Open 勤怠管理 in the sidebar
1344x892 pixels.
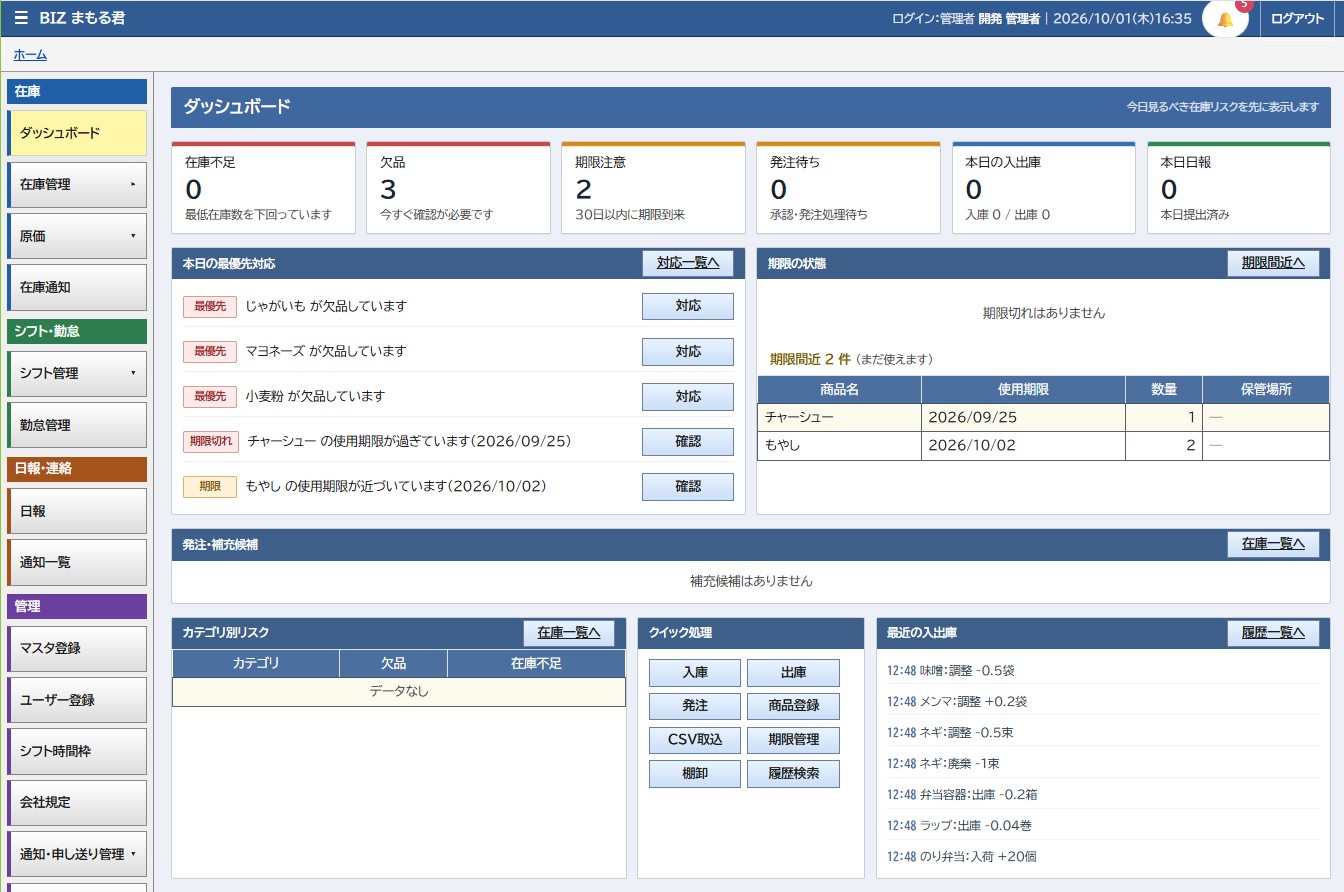(x=77, y=425)
